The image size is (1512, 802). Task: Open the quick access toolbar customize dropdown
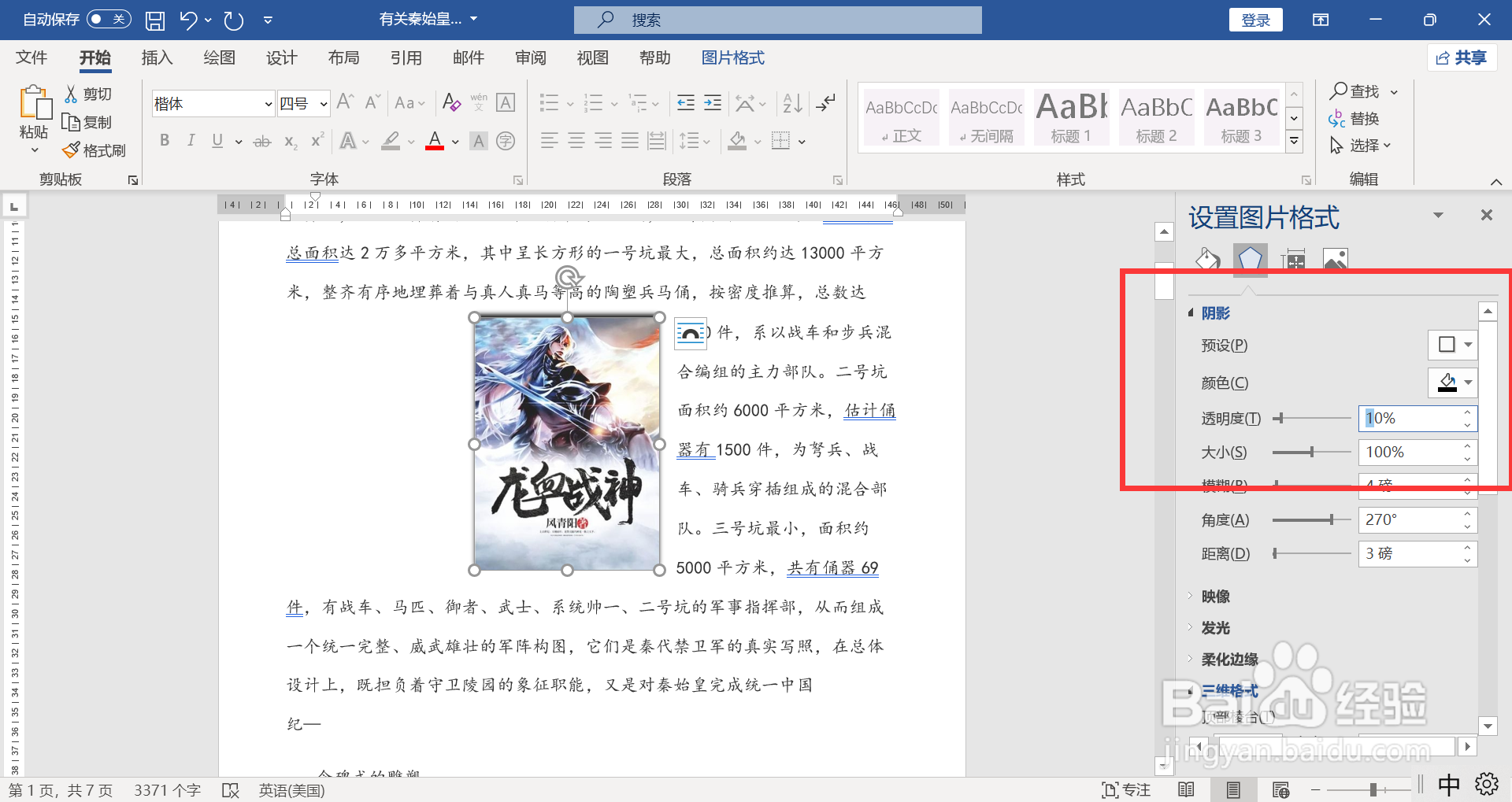pyautogui.click(x=268, y=20)
